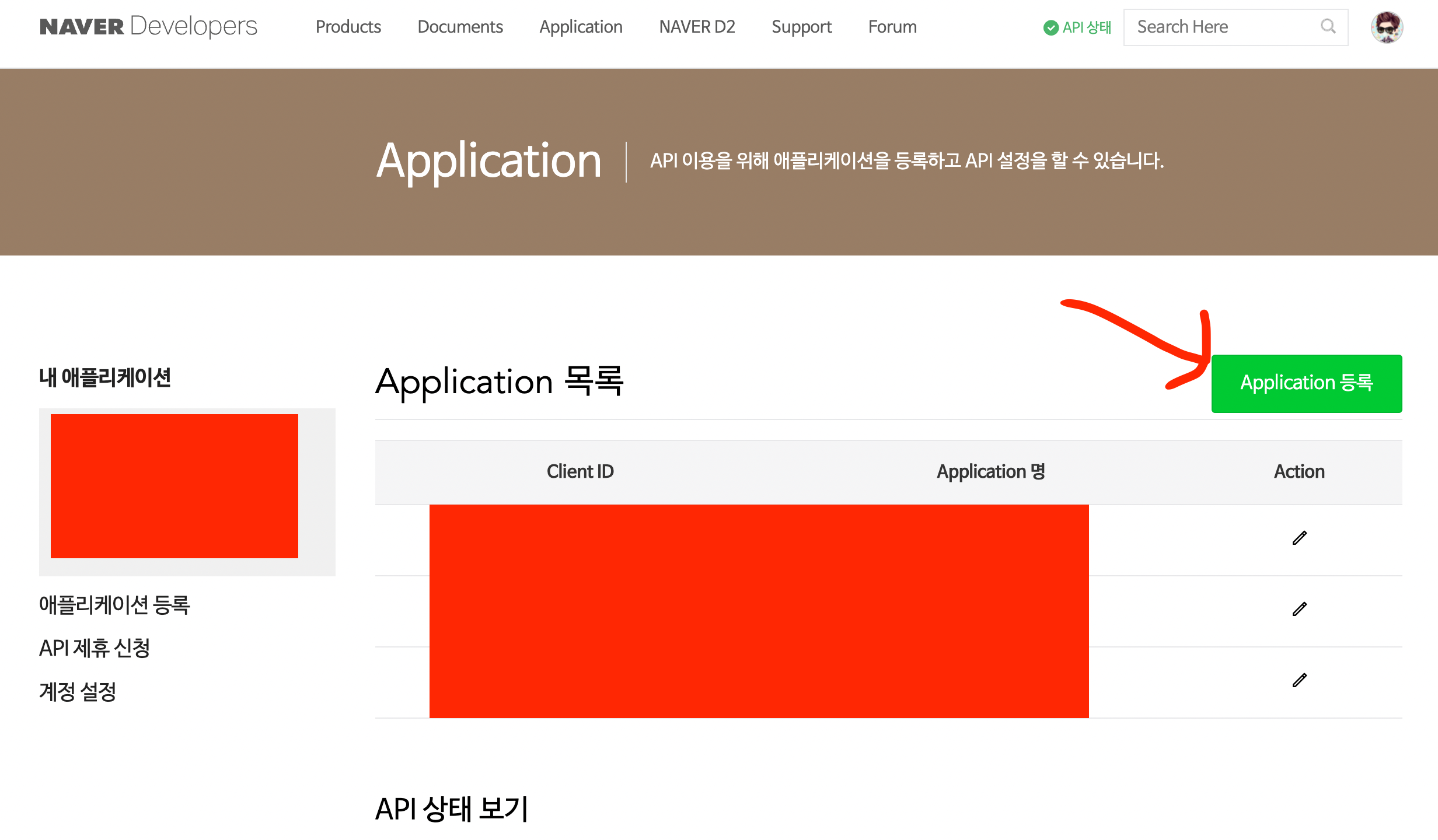Screen dimensions: 1438x840
Task: Click the third row's pencil edit icon
Action: (x=1299, y=680)
